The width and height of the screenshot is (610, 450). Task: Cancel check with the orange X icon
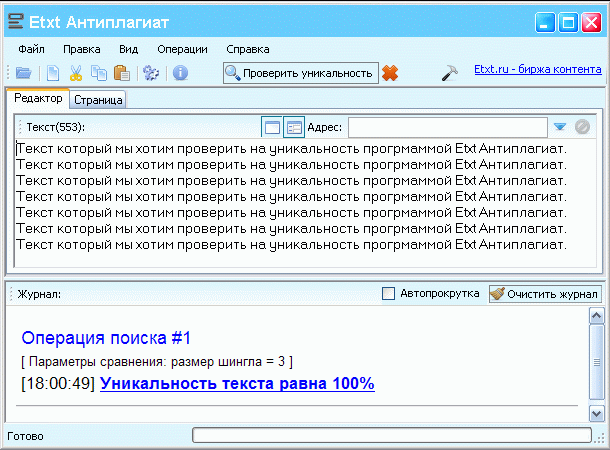(390, 73)
